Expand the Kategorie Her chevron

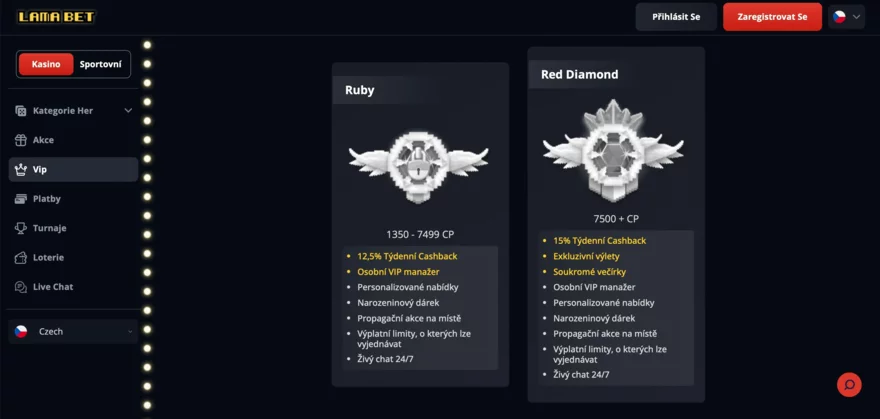(128, 111)
